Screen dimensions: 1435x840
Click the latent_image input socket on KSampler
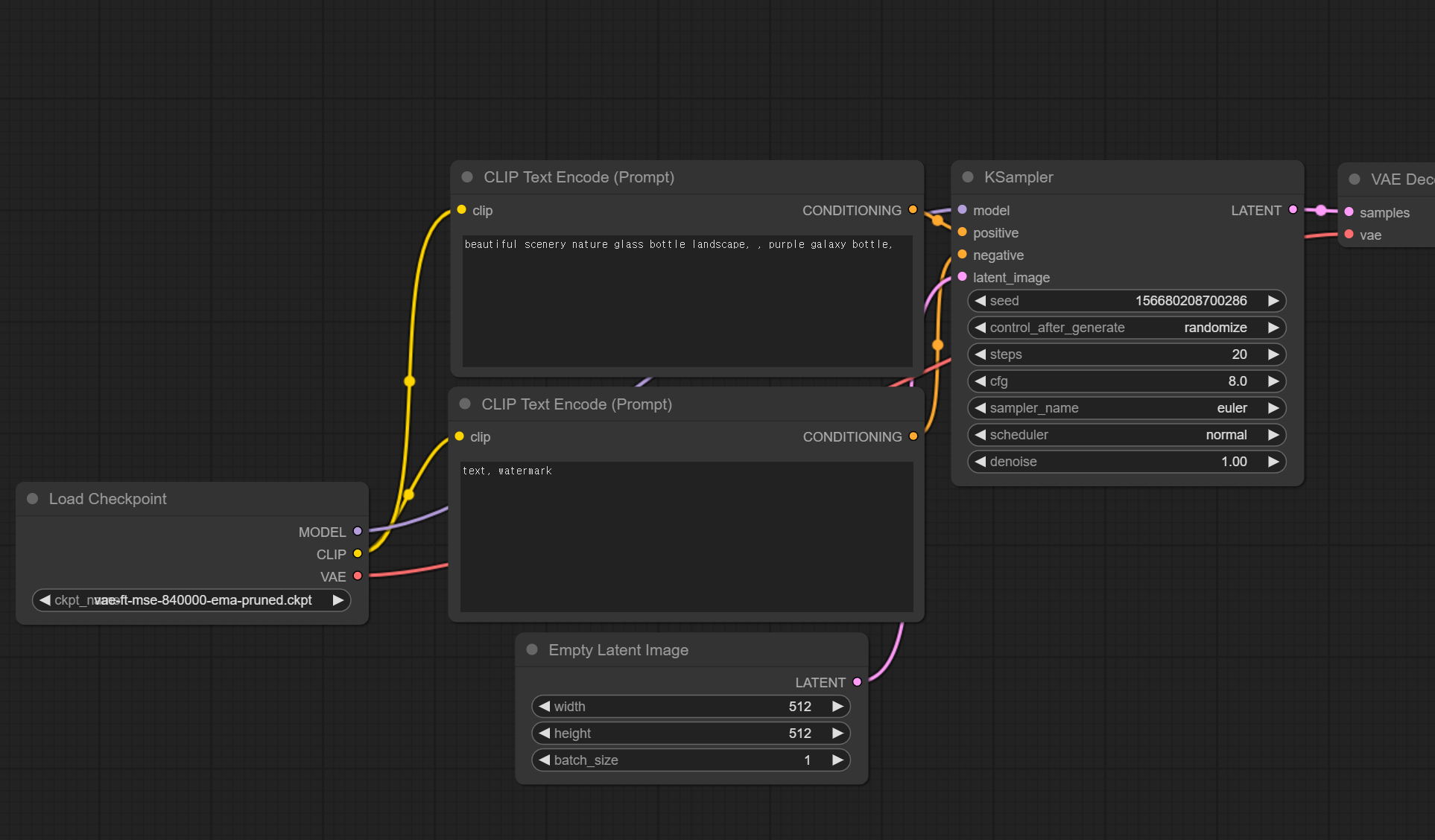(x=963, y=277)
